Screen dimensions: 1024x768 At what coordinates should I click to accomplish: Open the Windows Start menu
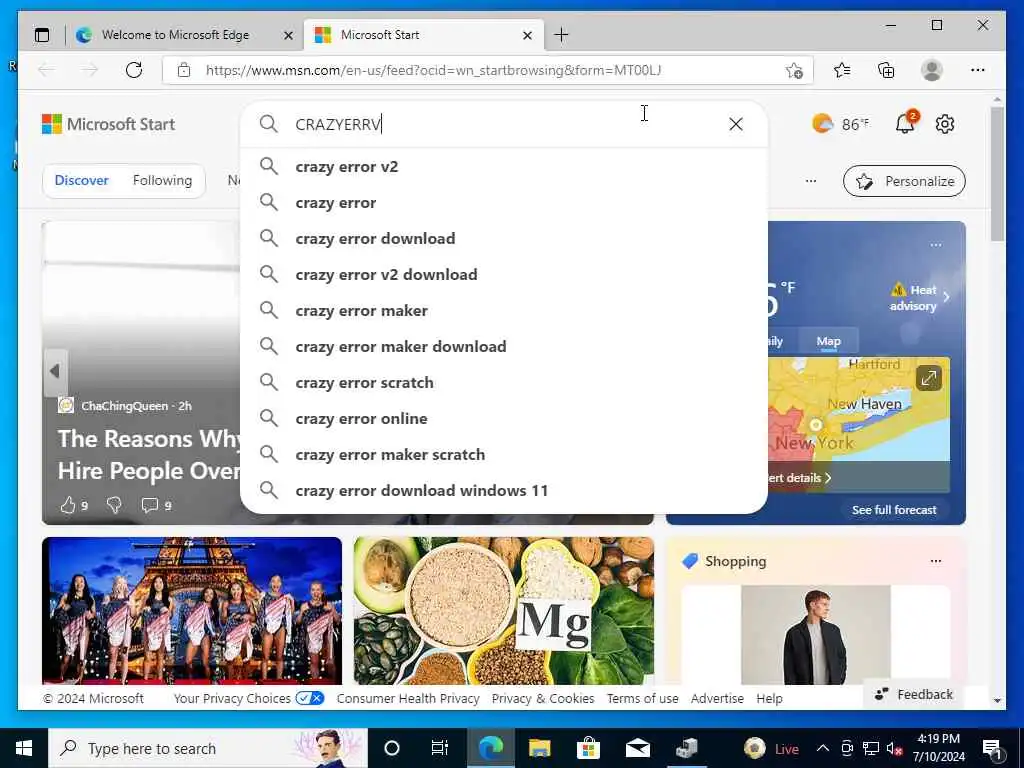[x=24, y=748]
